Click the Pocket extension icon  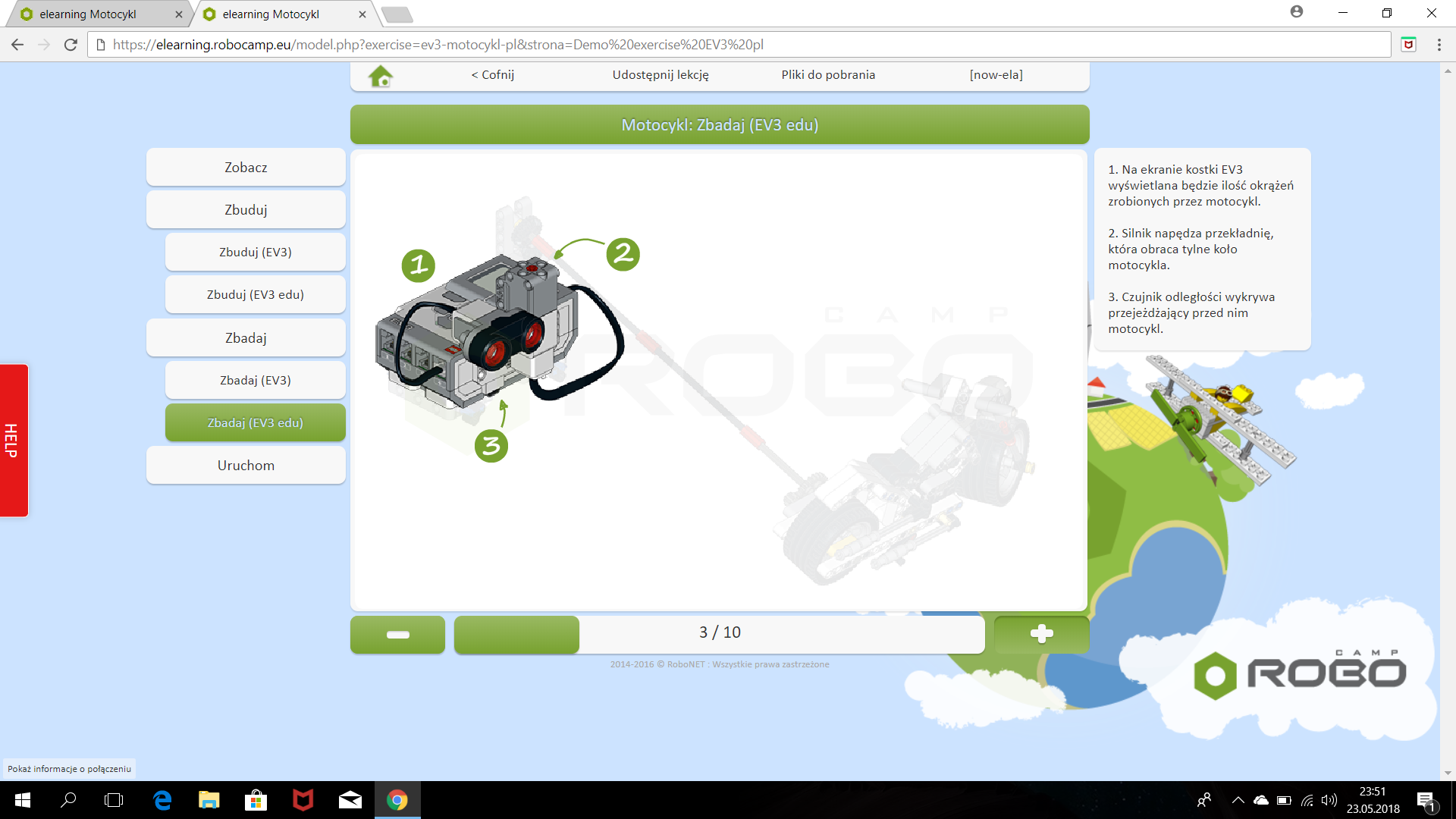tap(1408, 45)
